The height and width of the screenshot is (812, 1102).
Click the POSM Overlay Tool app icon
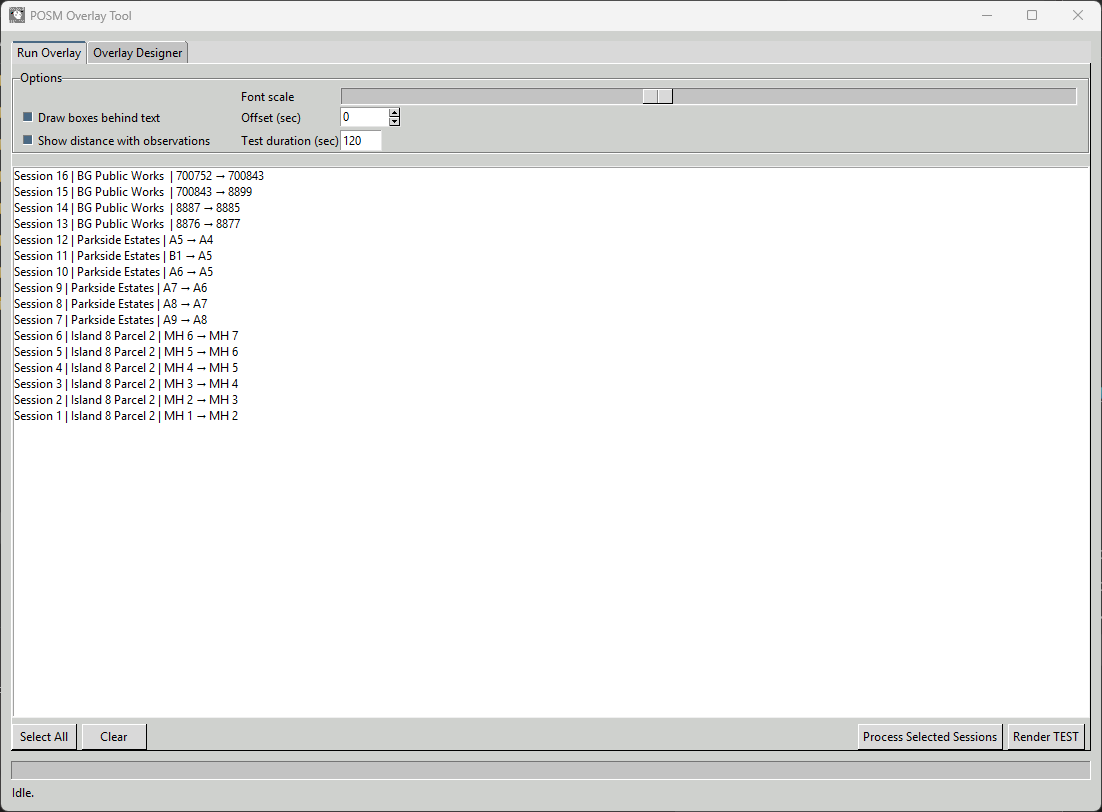17,15
